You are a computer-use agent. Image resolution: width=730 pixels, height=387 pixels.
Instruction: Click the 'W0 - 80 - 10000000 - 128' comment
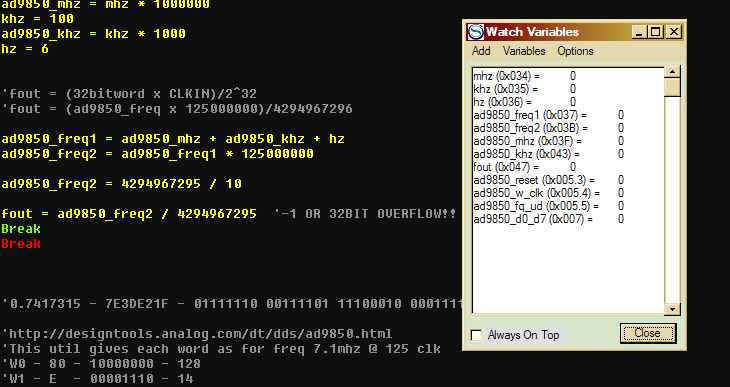pyautogui.click(x=101, y=363)
